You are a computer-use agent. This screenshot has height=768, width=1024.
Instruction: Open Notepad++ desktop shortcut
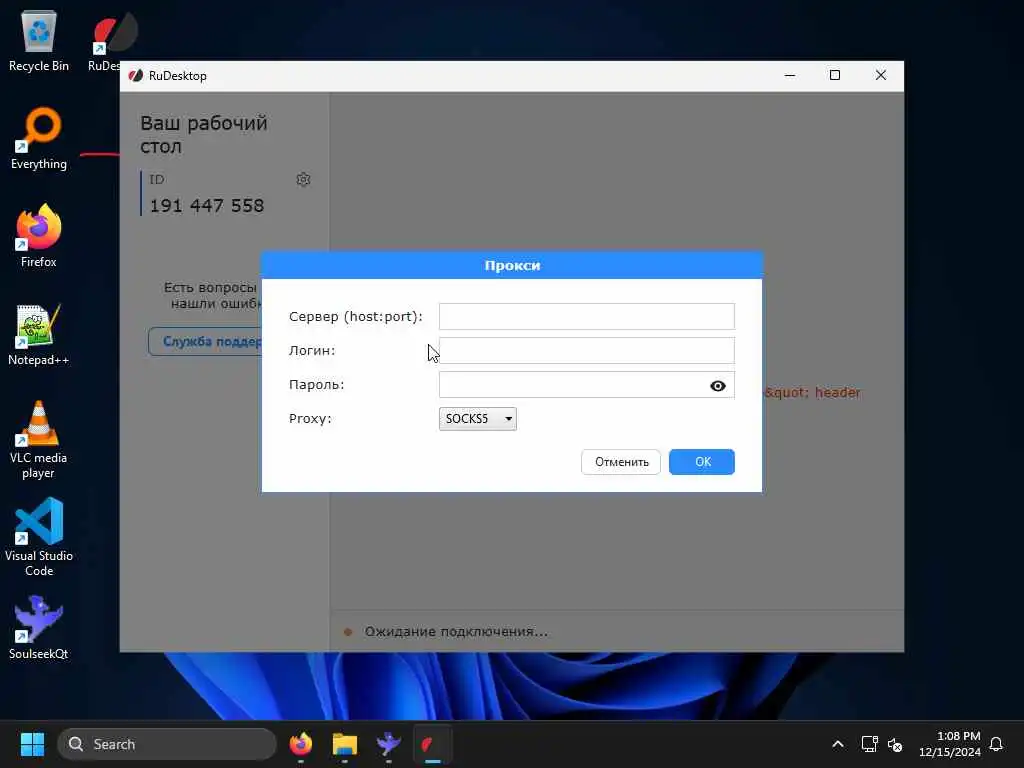(39, 334)
